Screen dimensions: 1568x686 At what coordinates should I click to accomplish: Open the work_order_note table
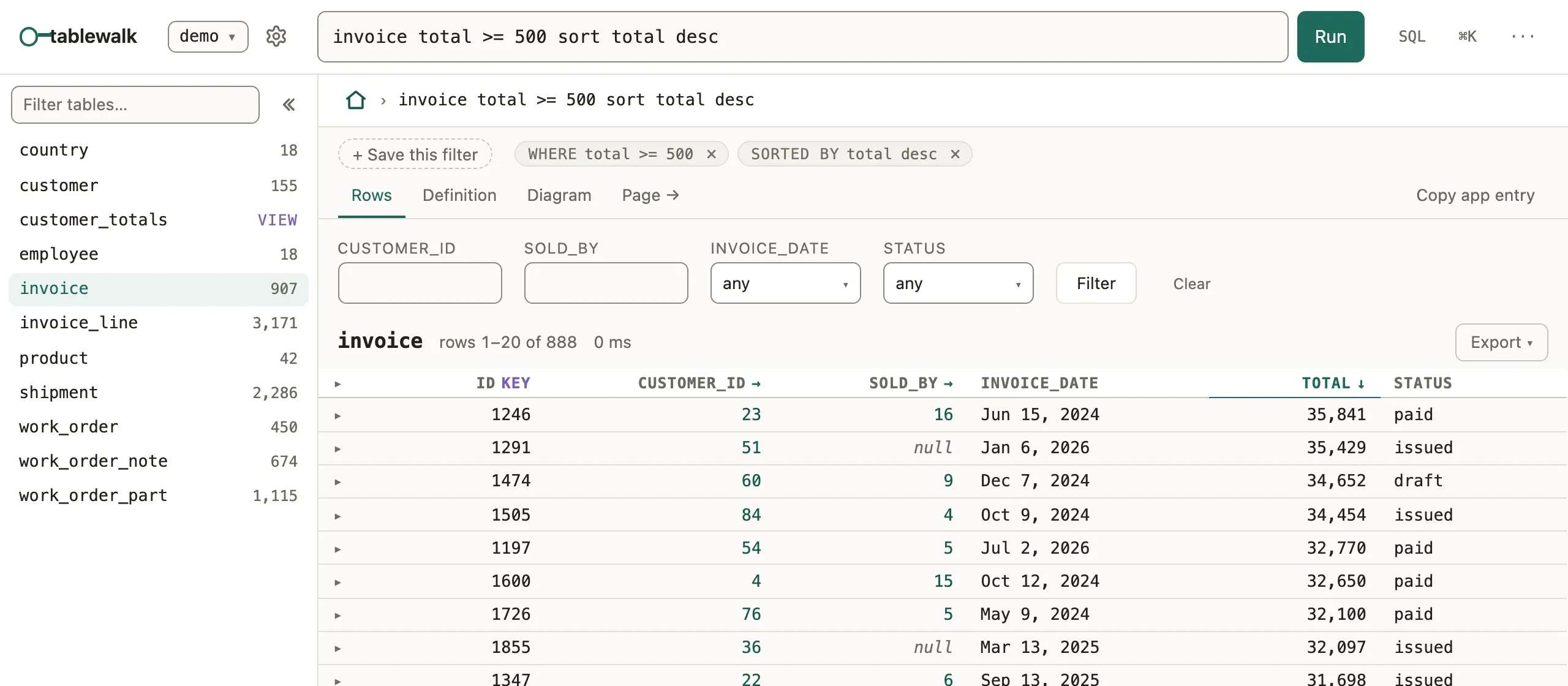(x=158, y=461)
